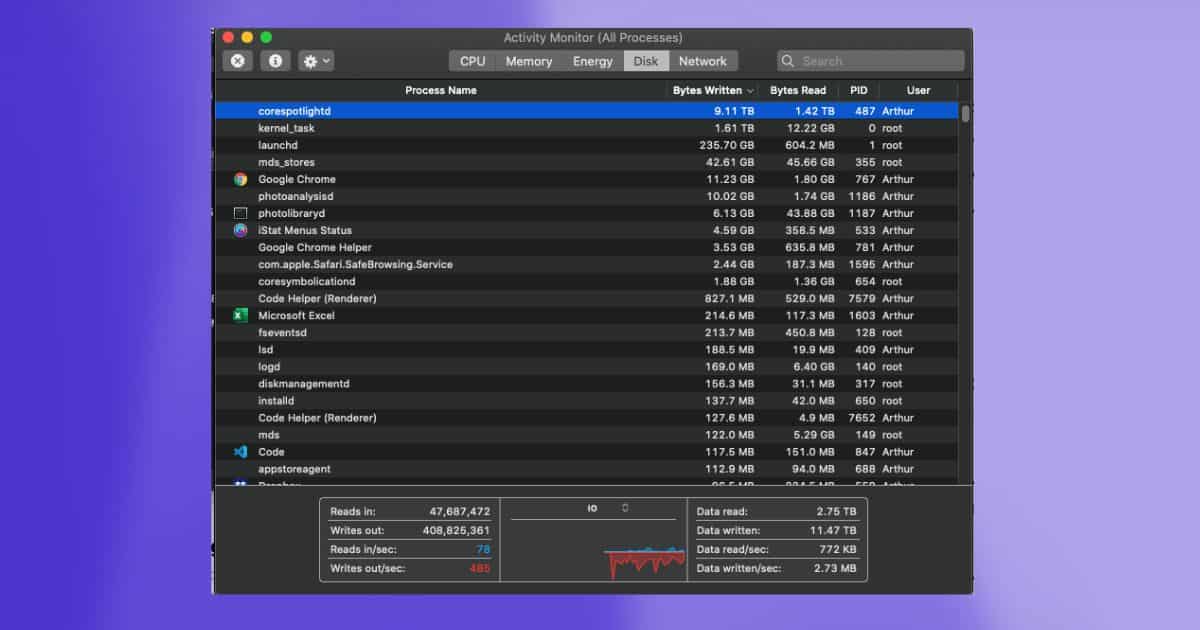This screenshot has height=630, width=1200.
Task: Click the photolibraryd process icon
Action: [240, 214]
